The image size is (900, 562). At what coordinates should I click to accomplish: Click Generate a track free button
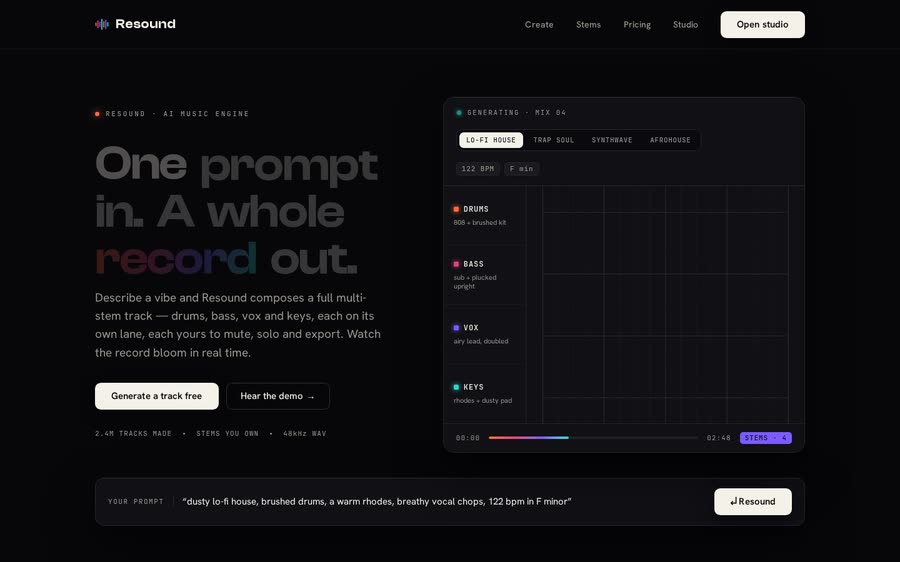point(157,396)
